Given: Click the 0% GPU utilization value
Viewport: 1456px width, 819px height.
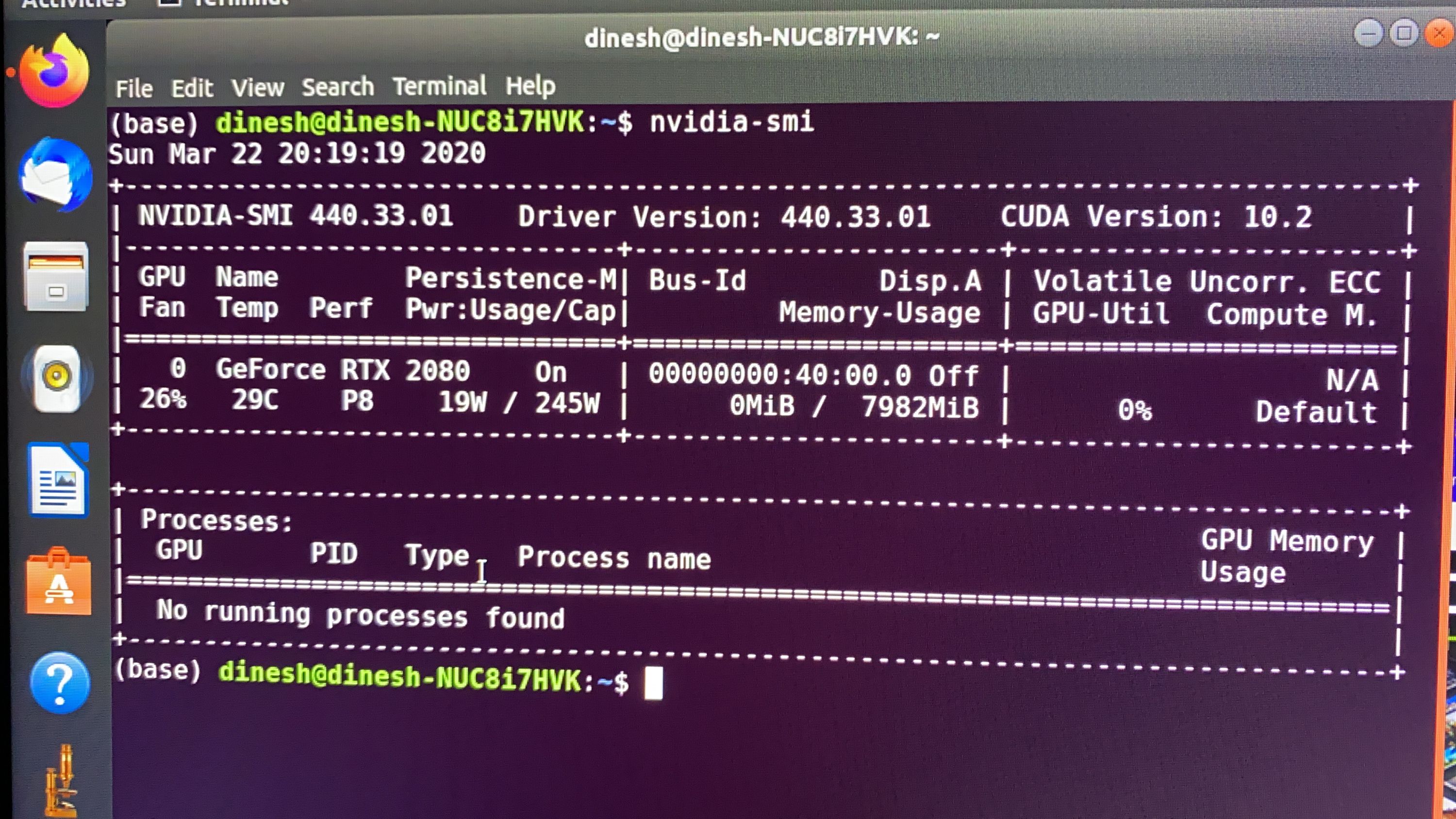Looking at the screenshot, I should (1135, 410).
